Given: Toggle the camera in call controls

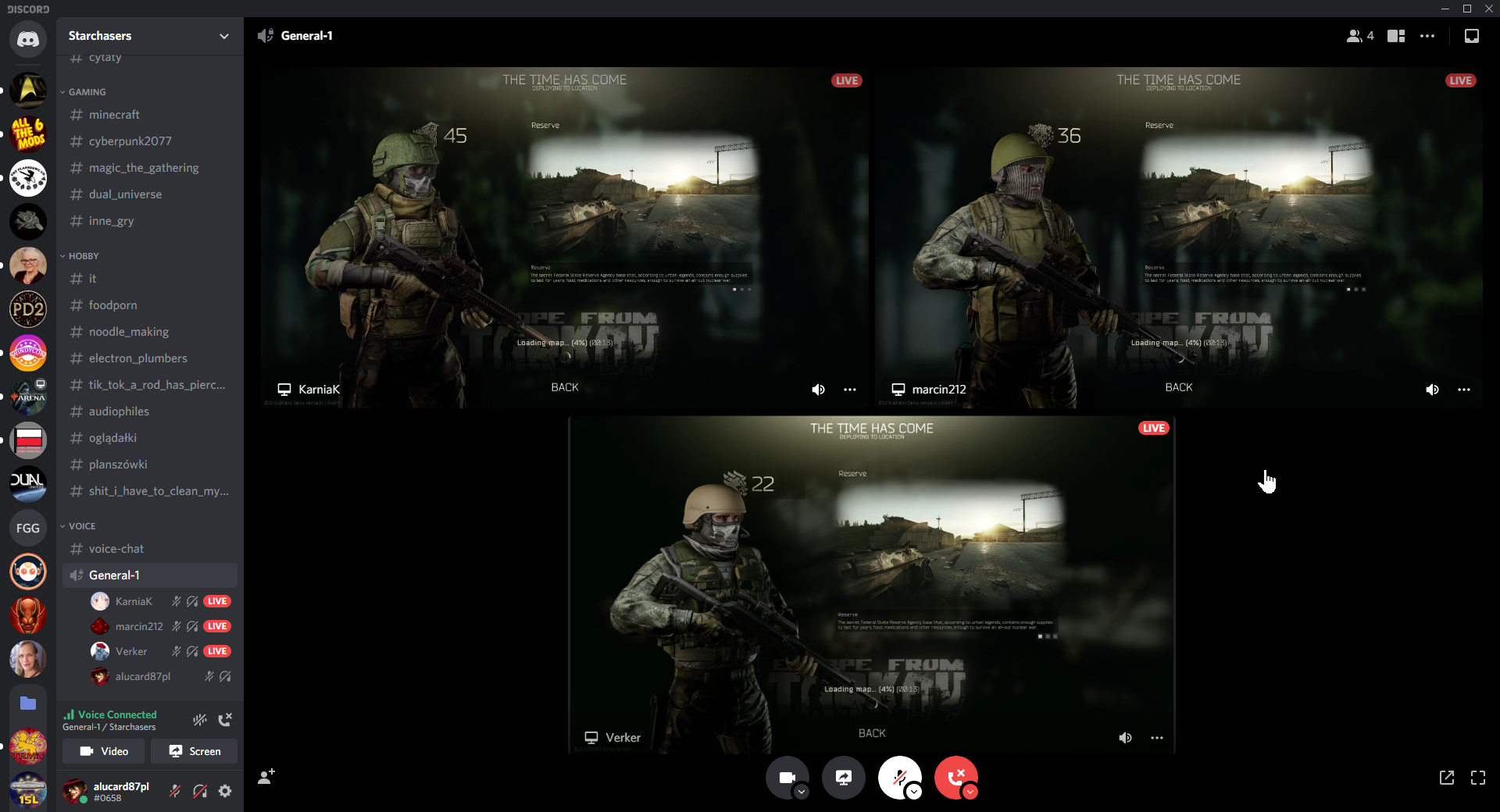Looking at the screenshot, I should (x=787, y=777).
